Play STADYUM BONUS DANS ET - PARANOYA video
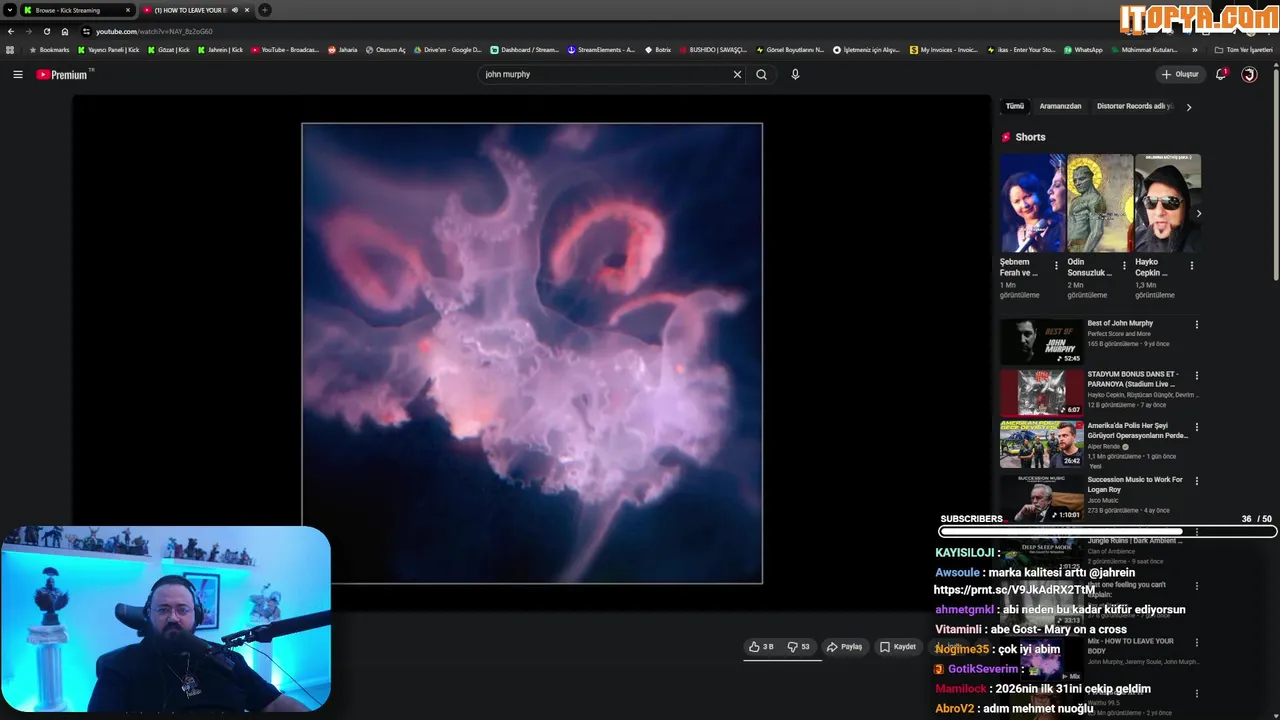Screen dimensions: 1280x720 click(x=1041, y=393)
